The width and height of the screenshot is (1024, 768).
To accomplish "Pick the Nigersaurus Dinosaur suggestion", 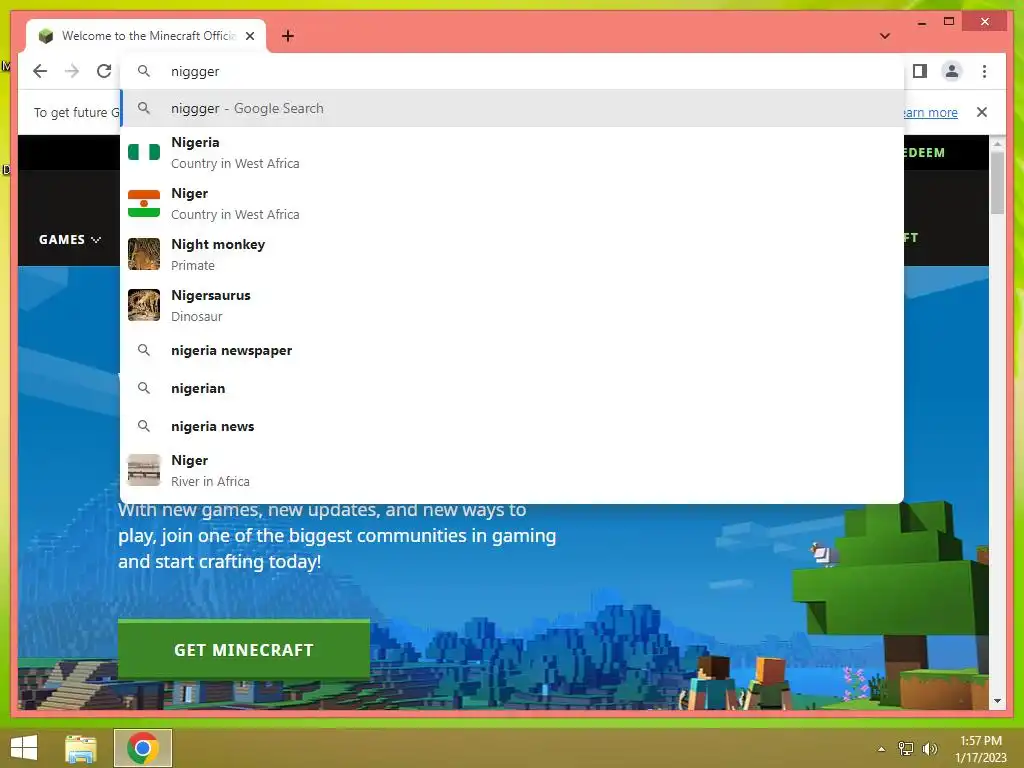I will 512,306.
